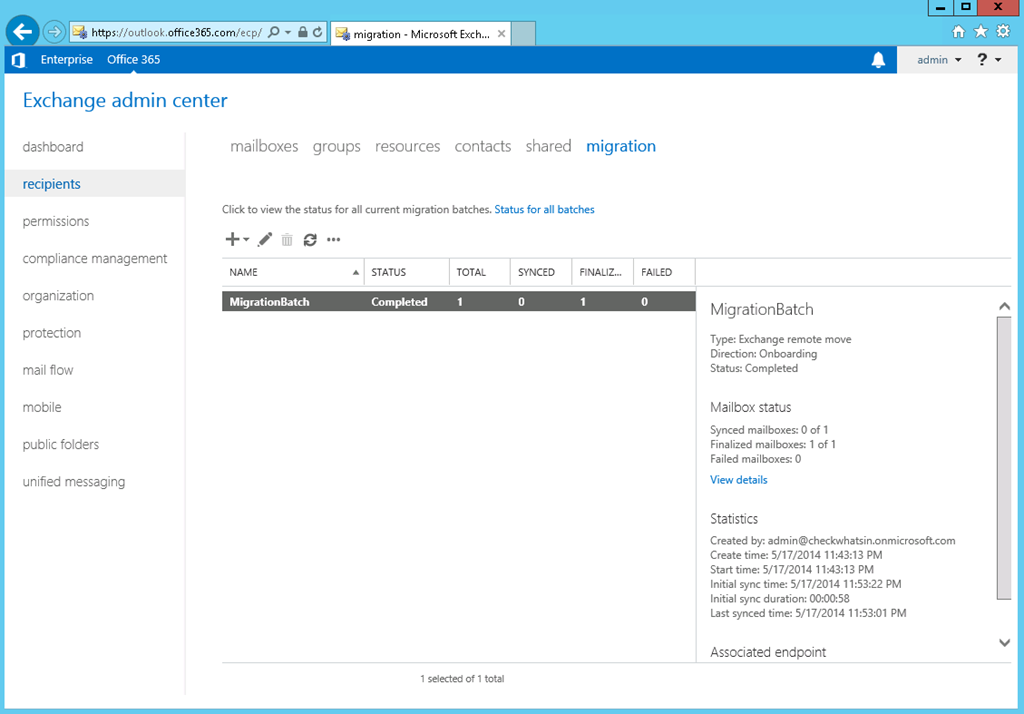
Task: Close the migration browser tab
Action: (502, 34)
